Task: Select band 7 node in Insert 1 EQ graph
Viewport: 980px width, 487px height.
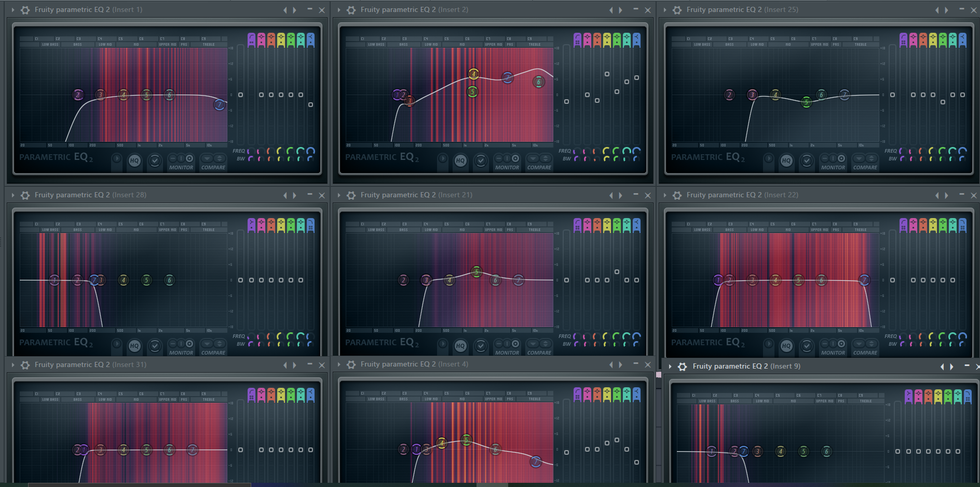Action: [220, 103]
